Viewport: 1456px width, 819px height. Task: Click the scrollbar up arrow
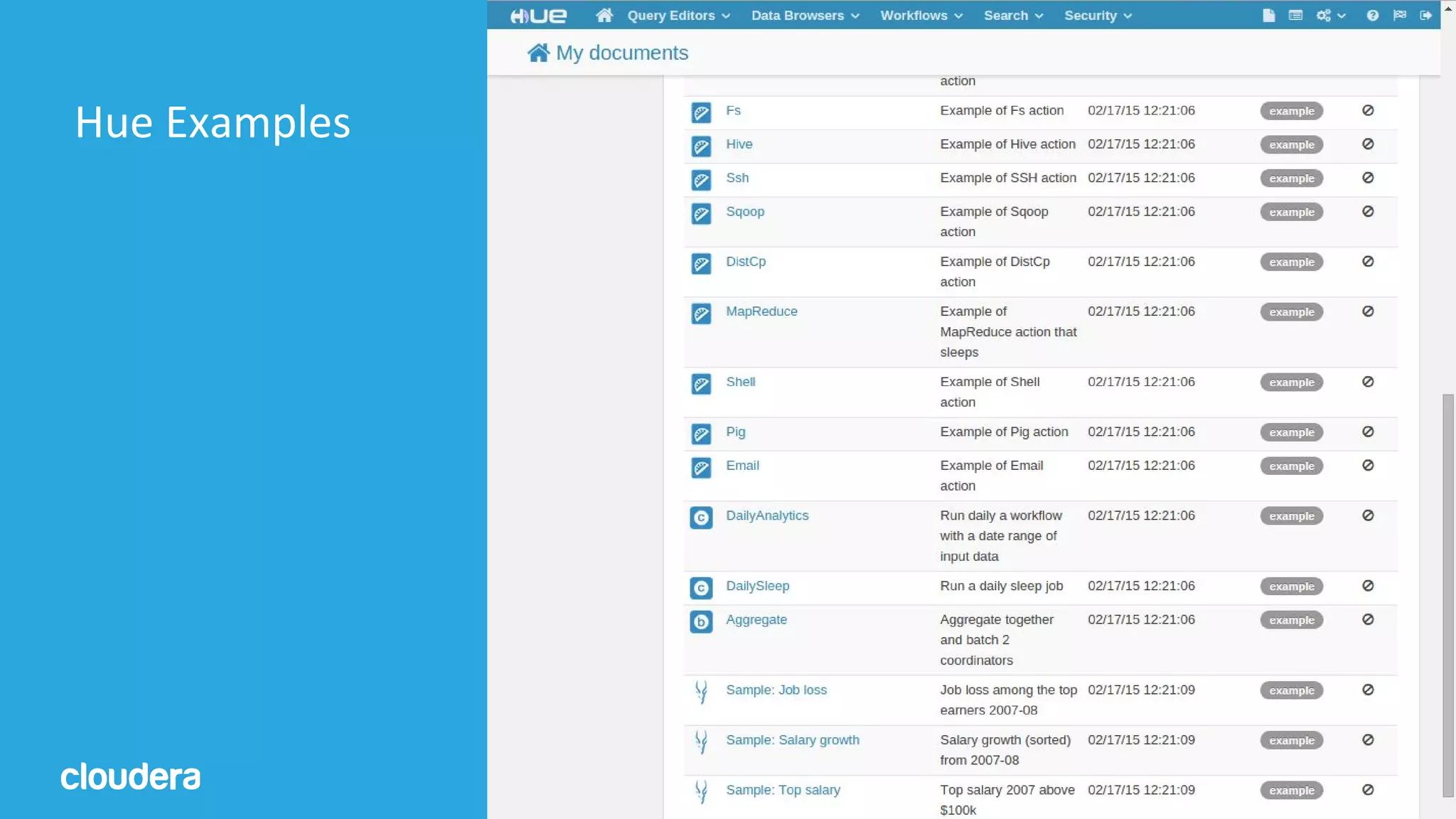click(x=1448, y=7)
